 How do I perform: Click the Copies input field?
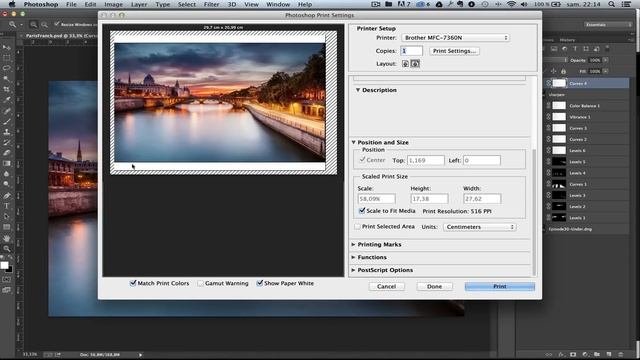411,51
